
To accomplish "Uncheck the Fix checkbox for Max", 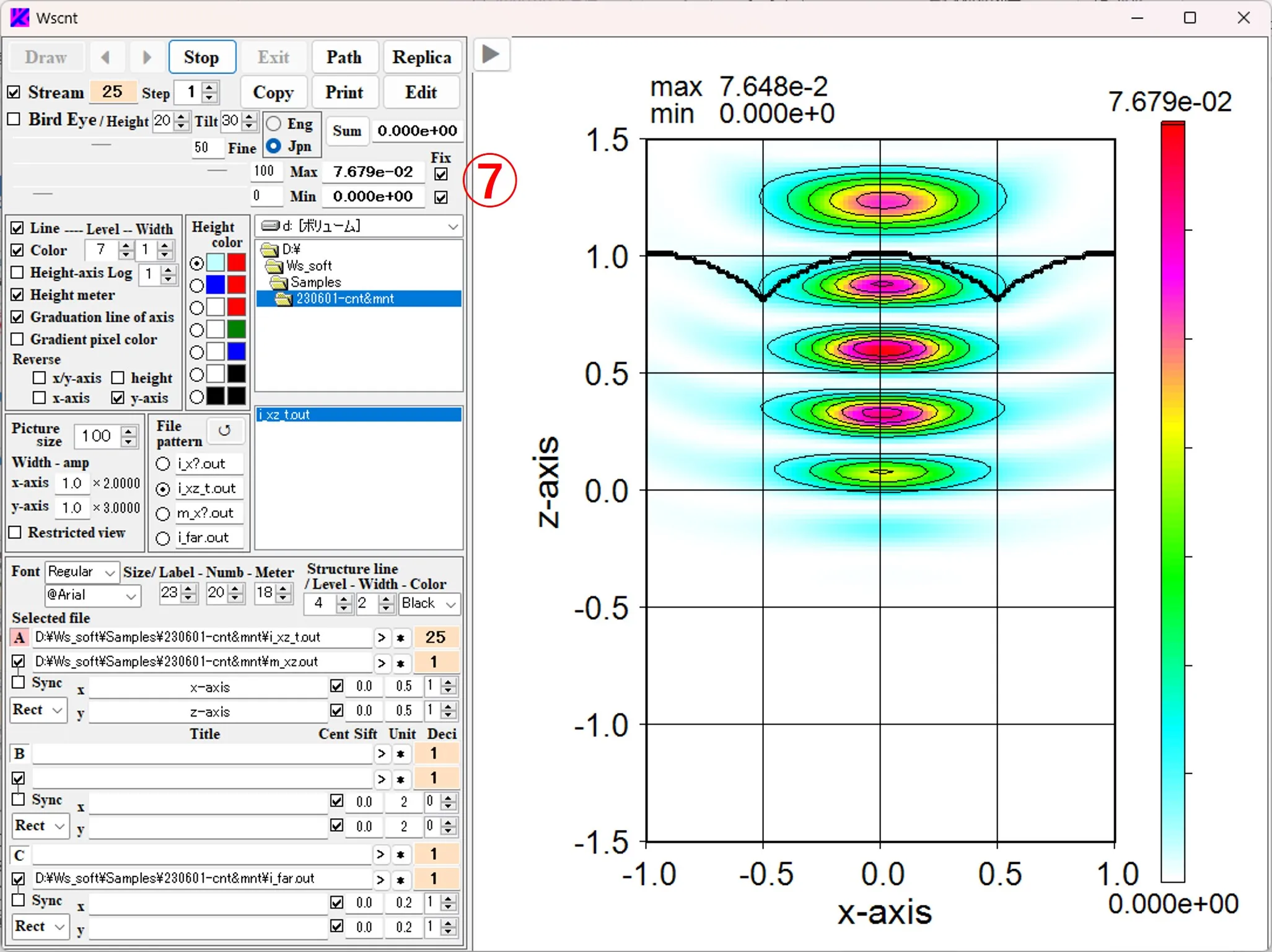I will pyautogui.click(x=441, y=174).
